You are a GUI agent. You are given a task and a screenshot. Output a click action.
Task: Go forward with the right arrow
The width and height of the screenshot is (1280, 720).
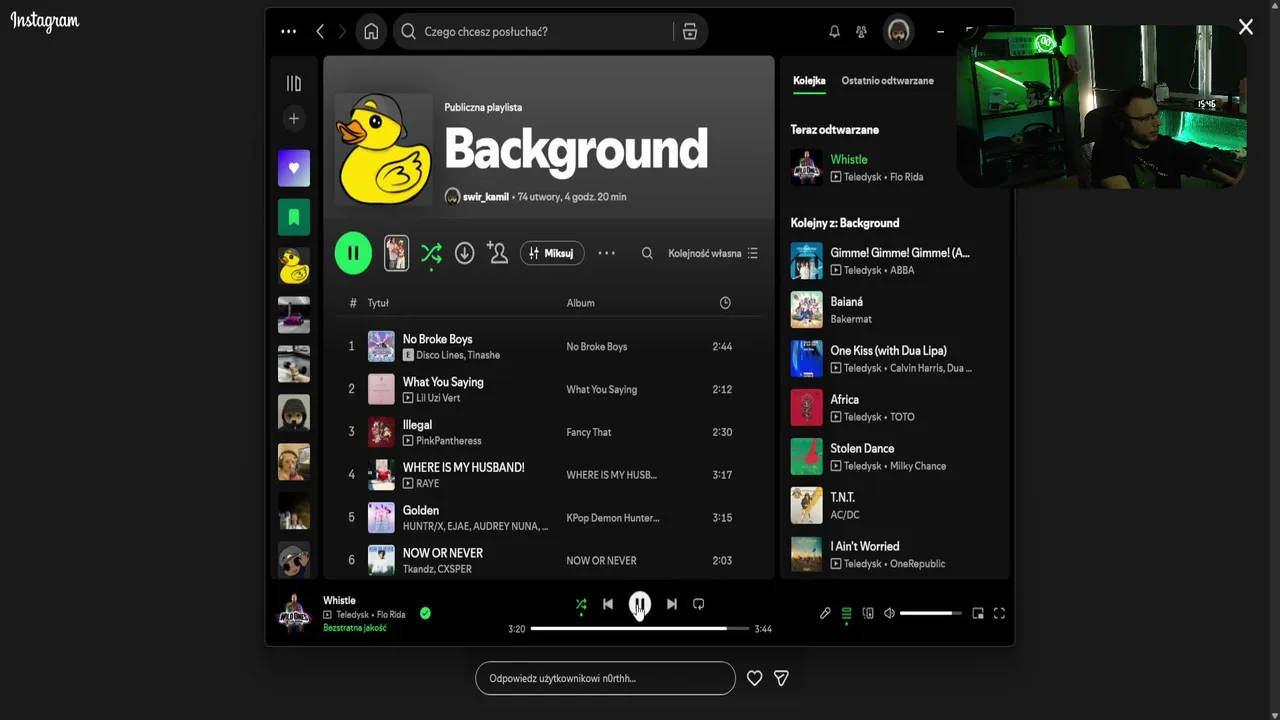(x=342, y=32)
